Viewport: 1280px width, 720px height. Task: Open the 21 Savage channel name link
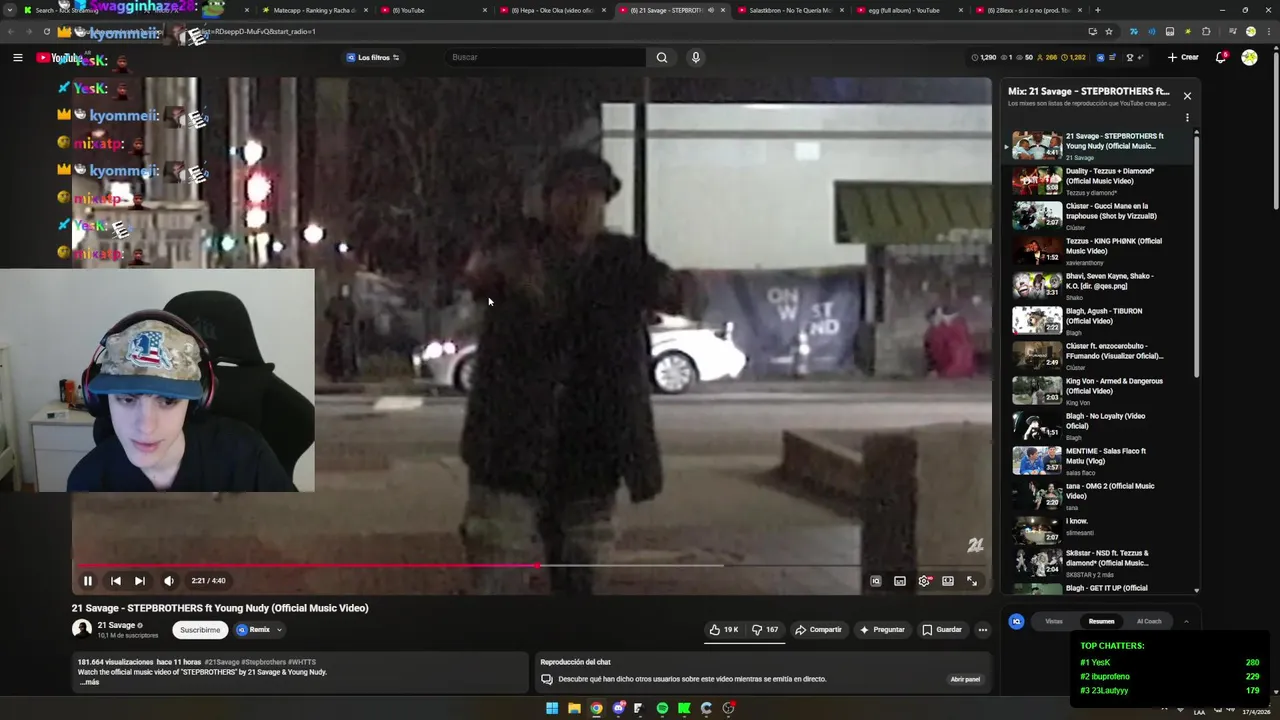(116, 625)
